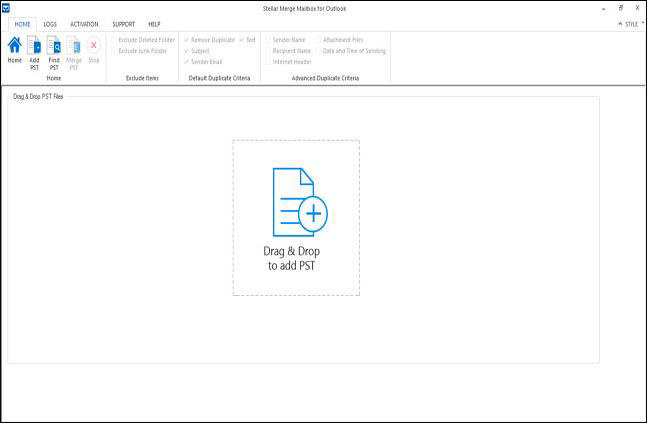Click the Home icon in the ribbon

coord(14,50)
